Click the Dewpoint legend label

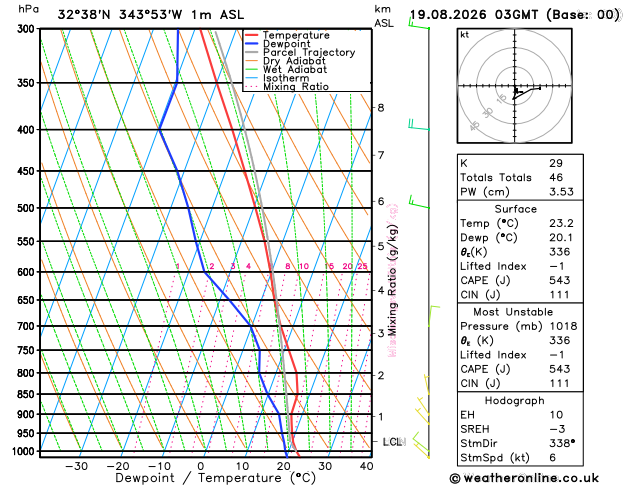tap(286, 44)
